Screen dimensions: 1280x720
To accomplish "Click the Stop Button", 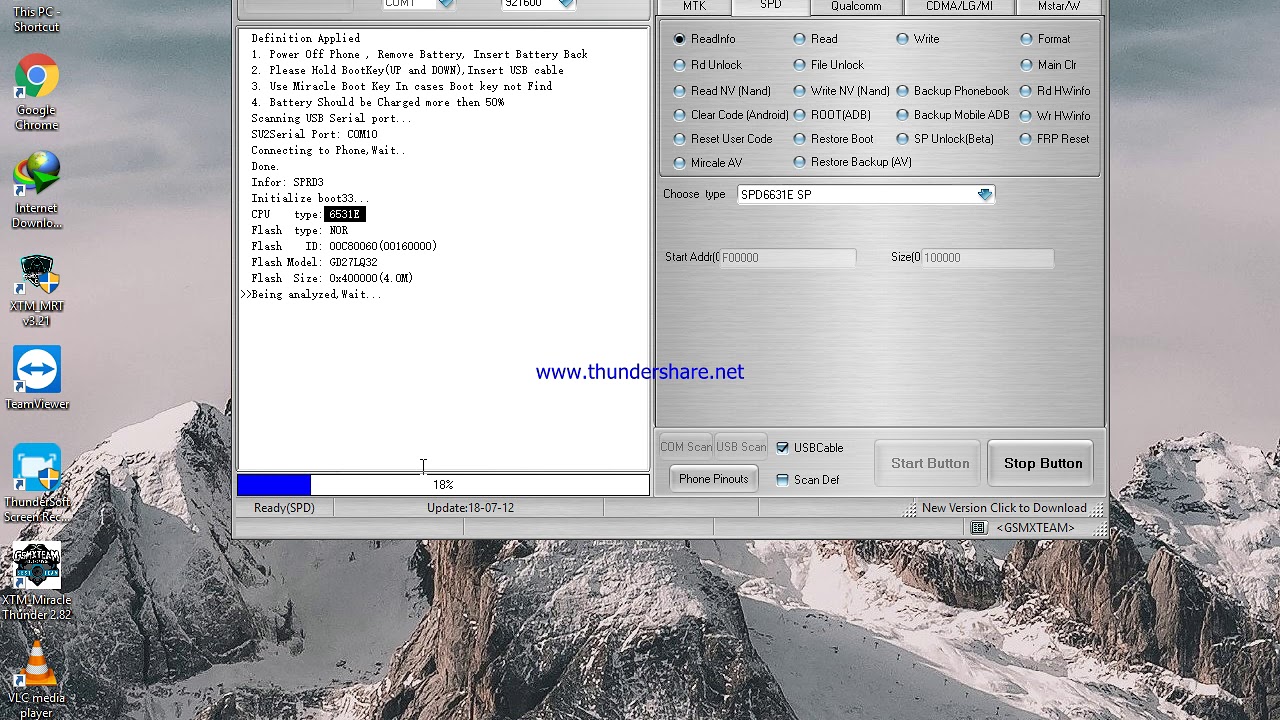I will pyautogui.click(x=1043, y=464).
